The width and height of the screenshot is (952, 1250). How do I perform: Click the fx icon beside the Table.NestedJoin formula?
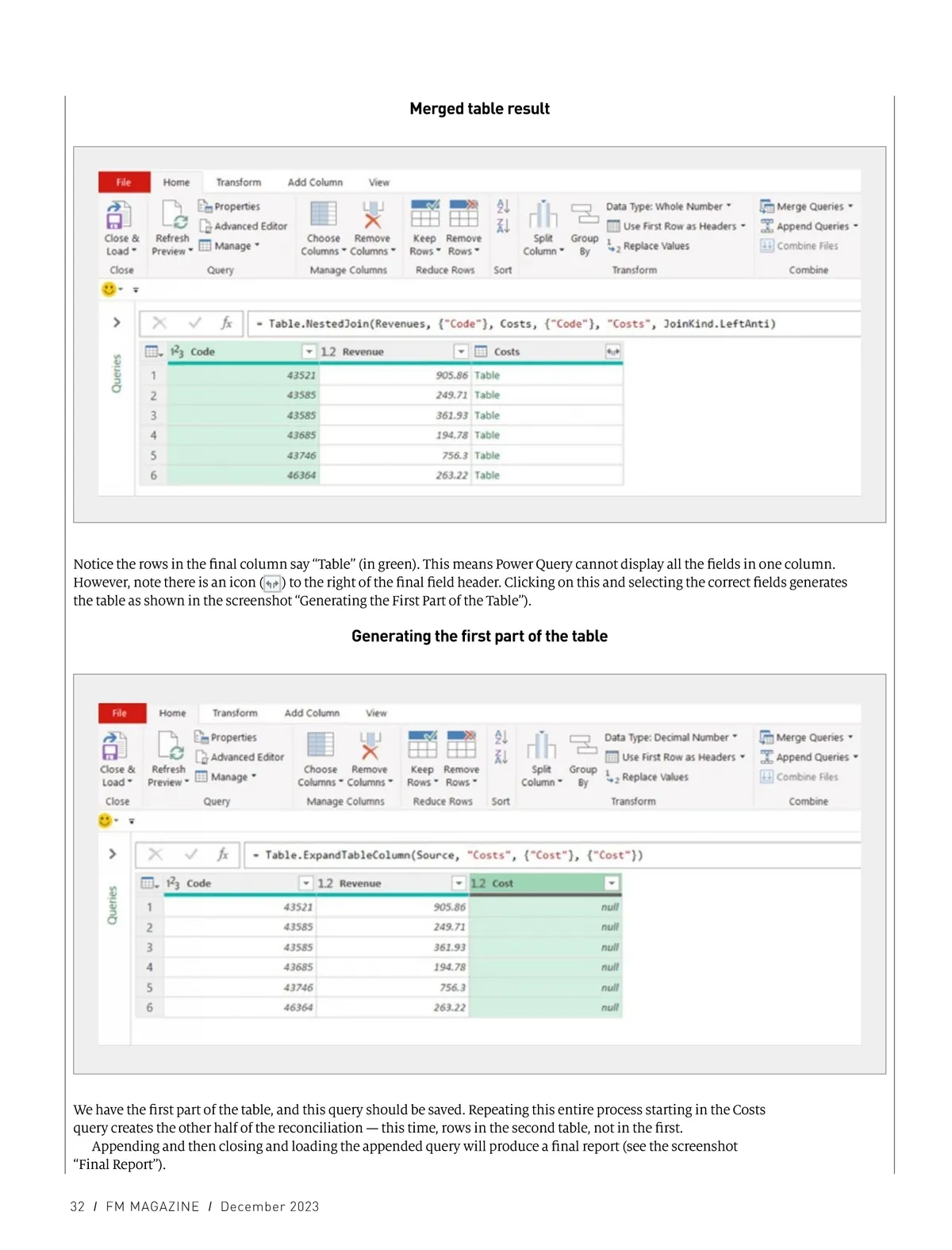[227, 323]
